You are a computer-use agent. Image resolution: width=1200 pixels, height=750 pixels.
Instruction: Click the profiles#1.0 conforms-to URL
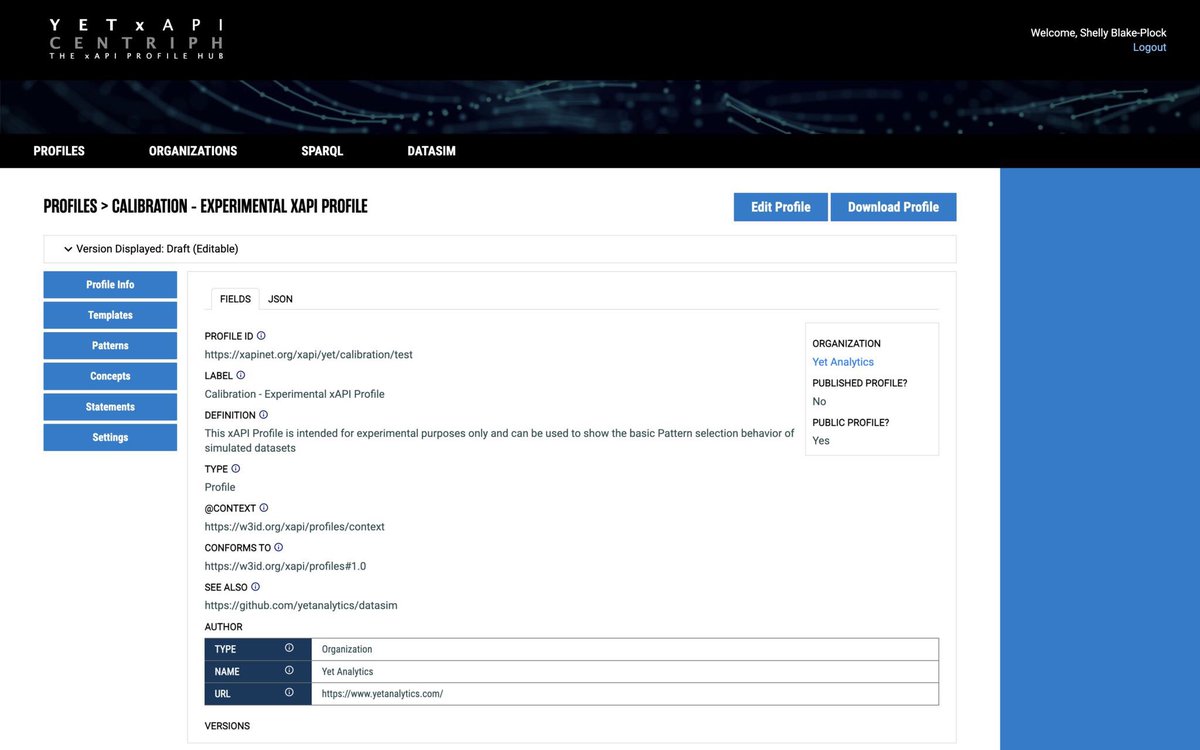(285, 566)
